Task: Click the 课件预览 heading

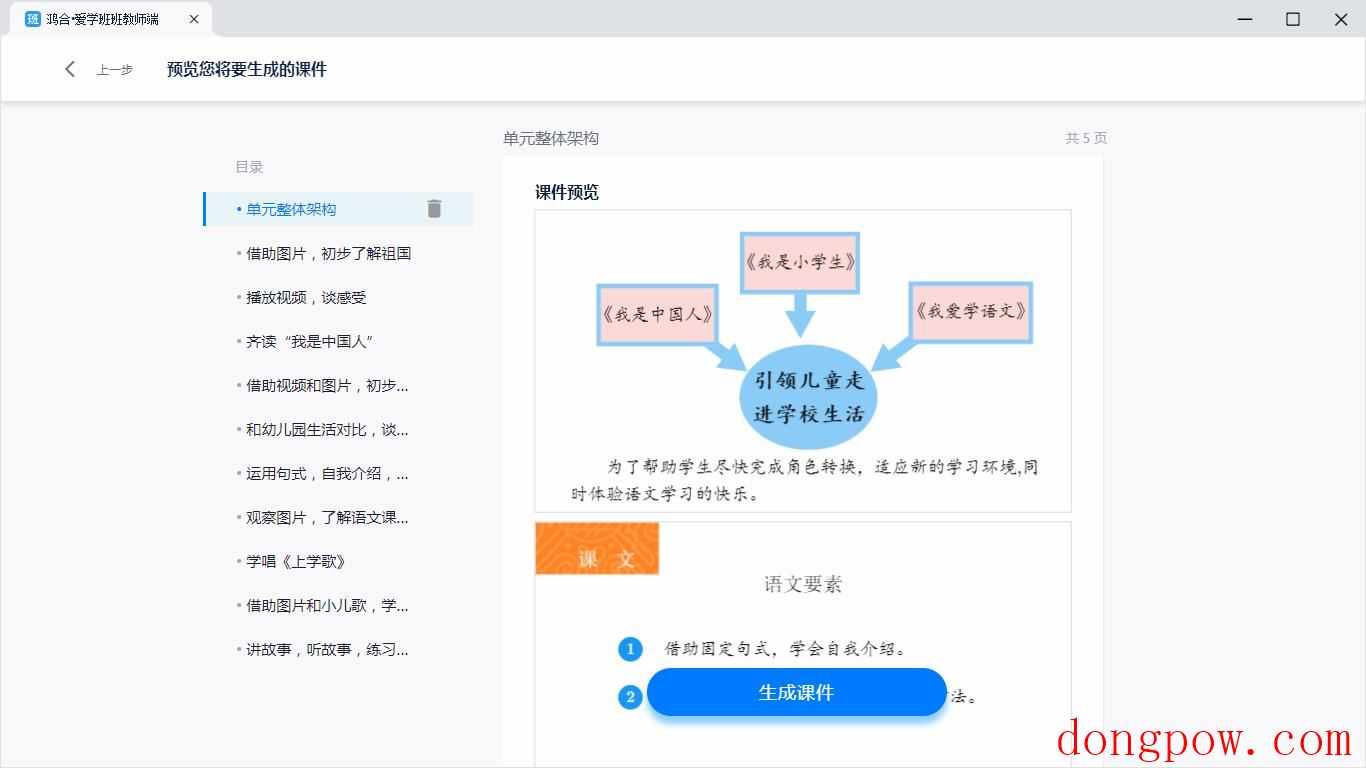Action: pos(567,192)
